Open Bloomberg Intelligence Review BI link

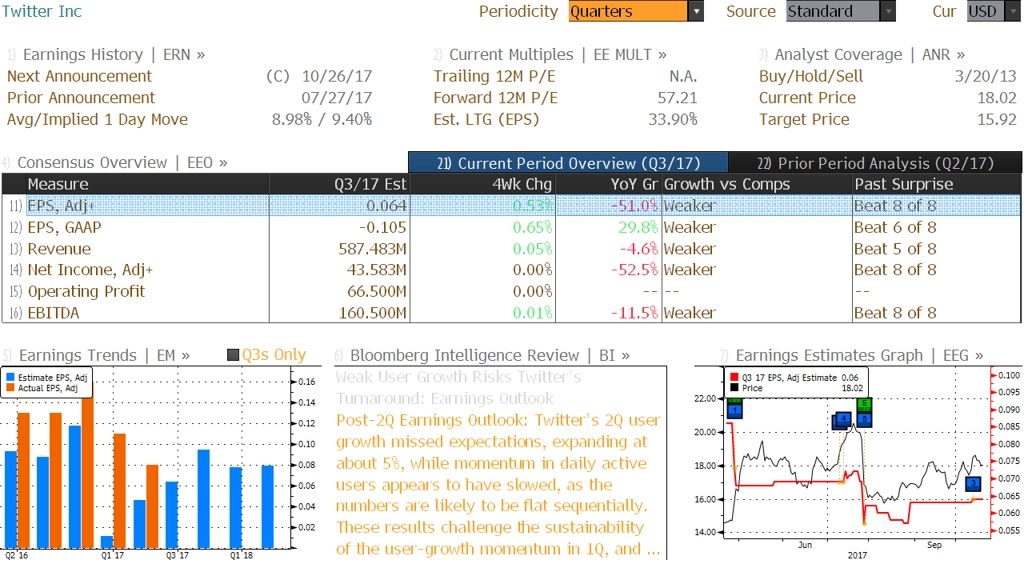(490, 355)
